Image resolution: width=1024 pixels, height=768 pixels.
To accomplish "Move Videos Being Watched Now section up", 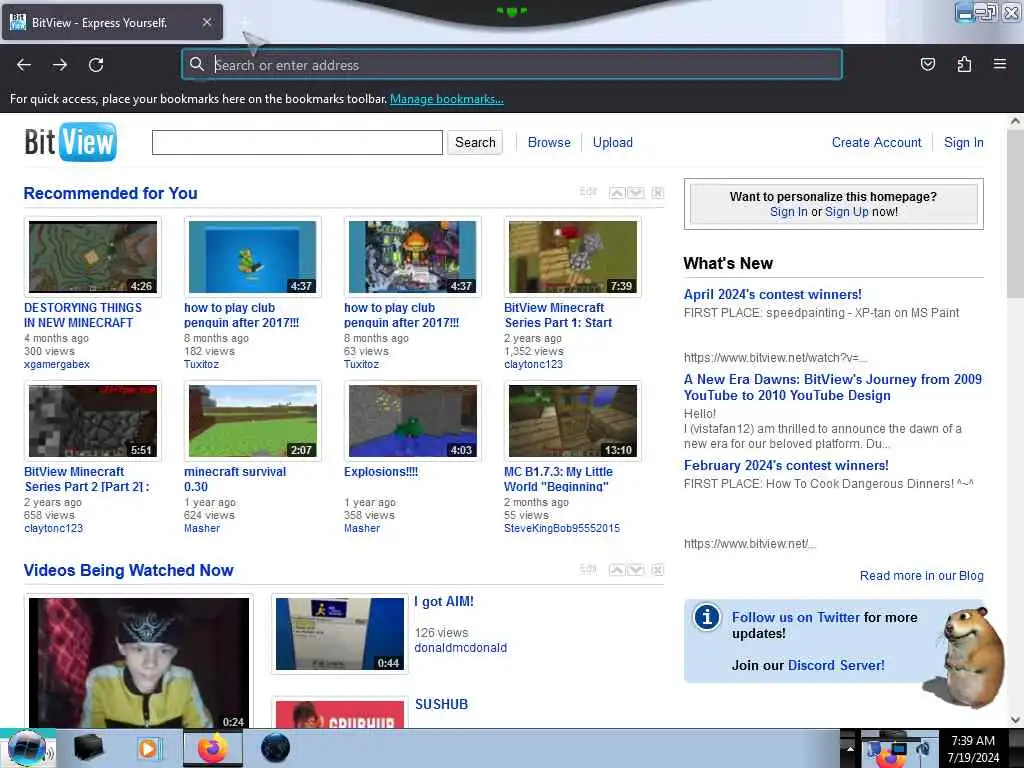I will (616, 569).
